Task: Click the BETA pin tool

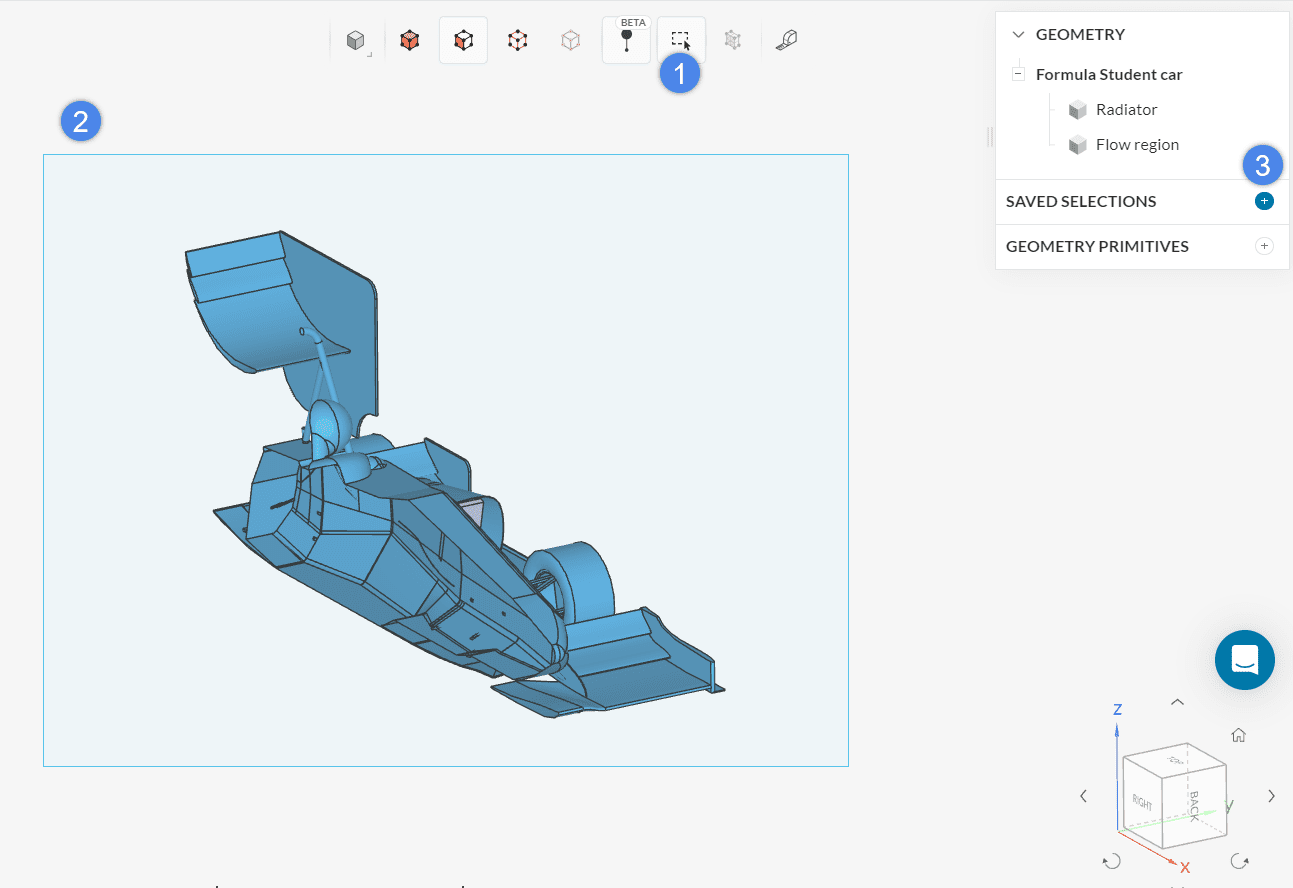Action: pos(627,42)
